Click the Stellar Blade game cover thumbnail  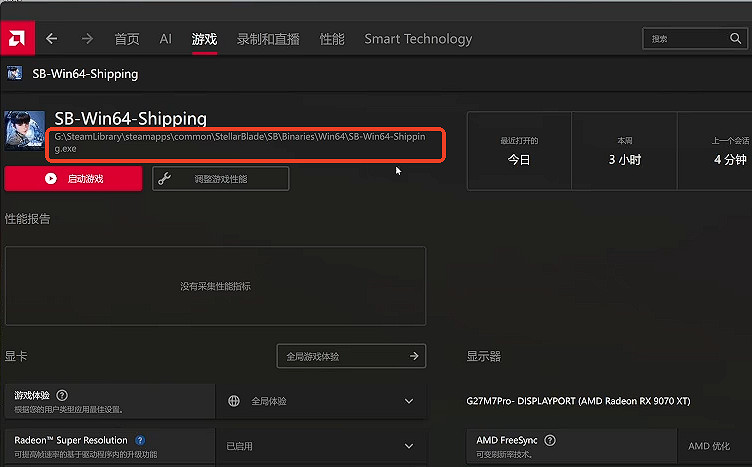coord(24,130)
